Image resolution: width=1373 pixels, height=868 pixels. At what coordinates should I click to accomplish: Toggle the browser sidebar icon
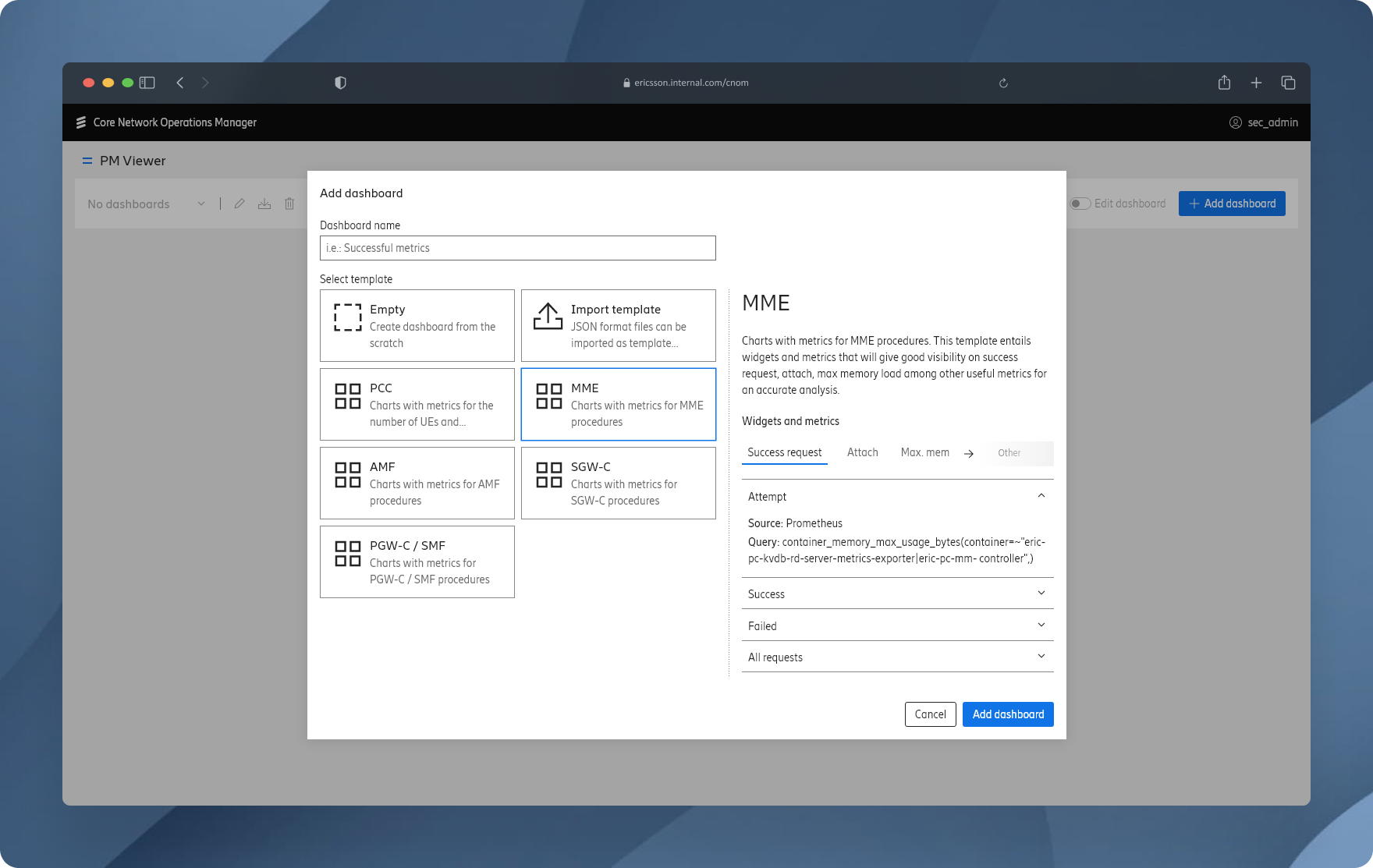147,83
